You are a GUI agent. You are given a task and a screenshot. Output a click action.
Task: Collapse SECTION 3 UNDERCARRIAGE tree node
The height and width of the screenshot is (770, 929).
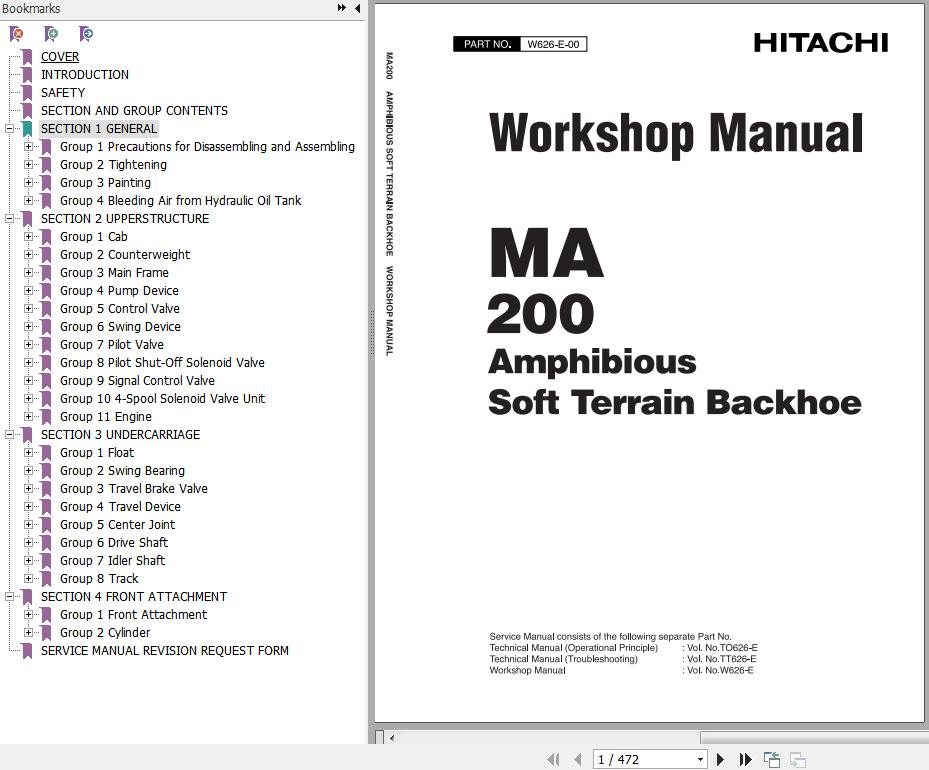(x=9, y=435)
